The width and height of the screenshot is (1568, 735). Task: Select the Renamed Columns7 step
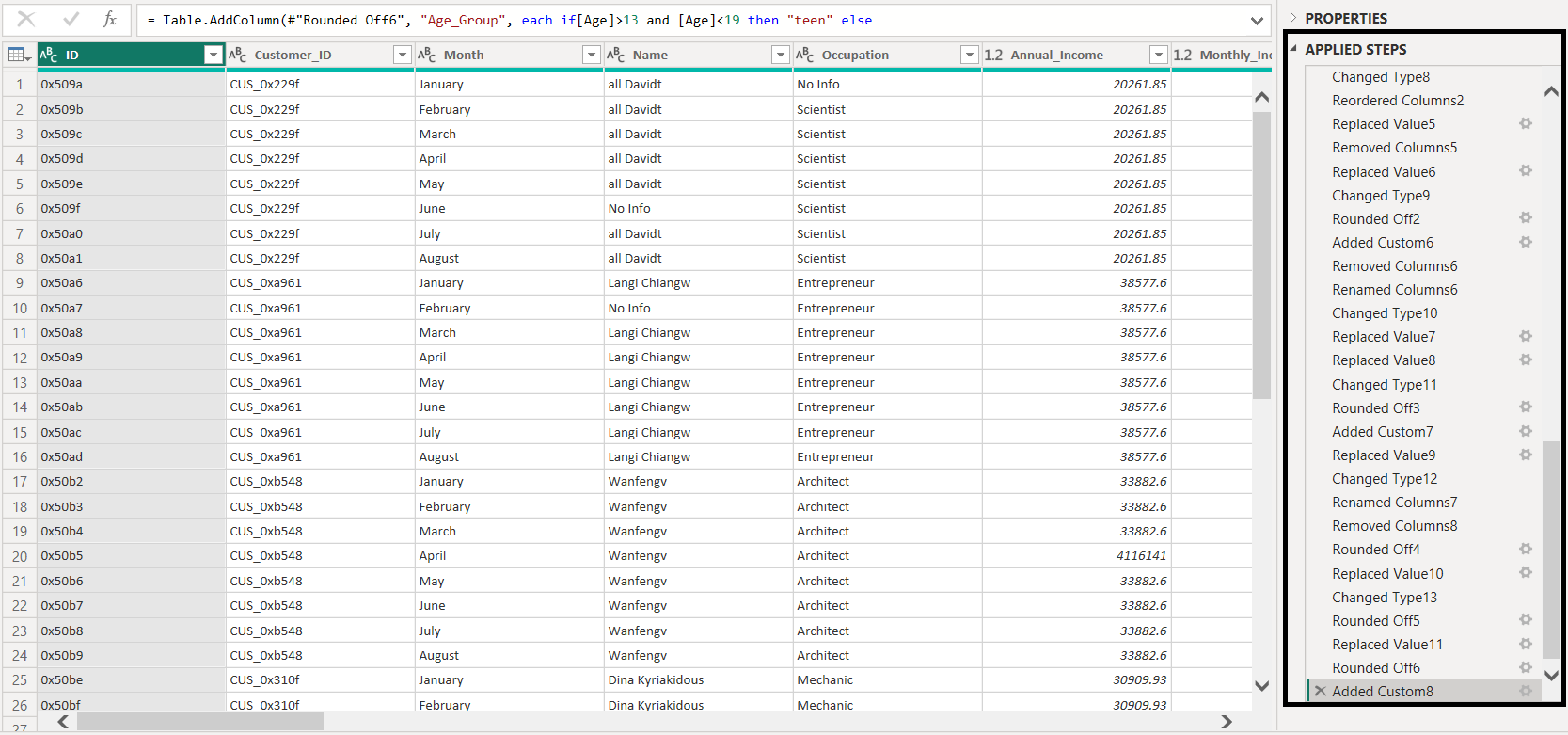coord(1395,503)
